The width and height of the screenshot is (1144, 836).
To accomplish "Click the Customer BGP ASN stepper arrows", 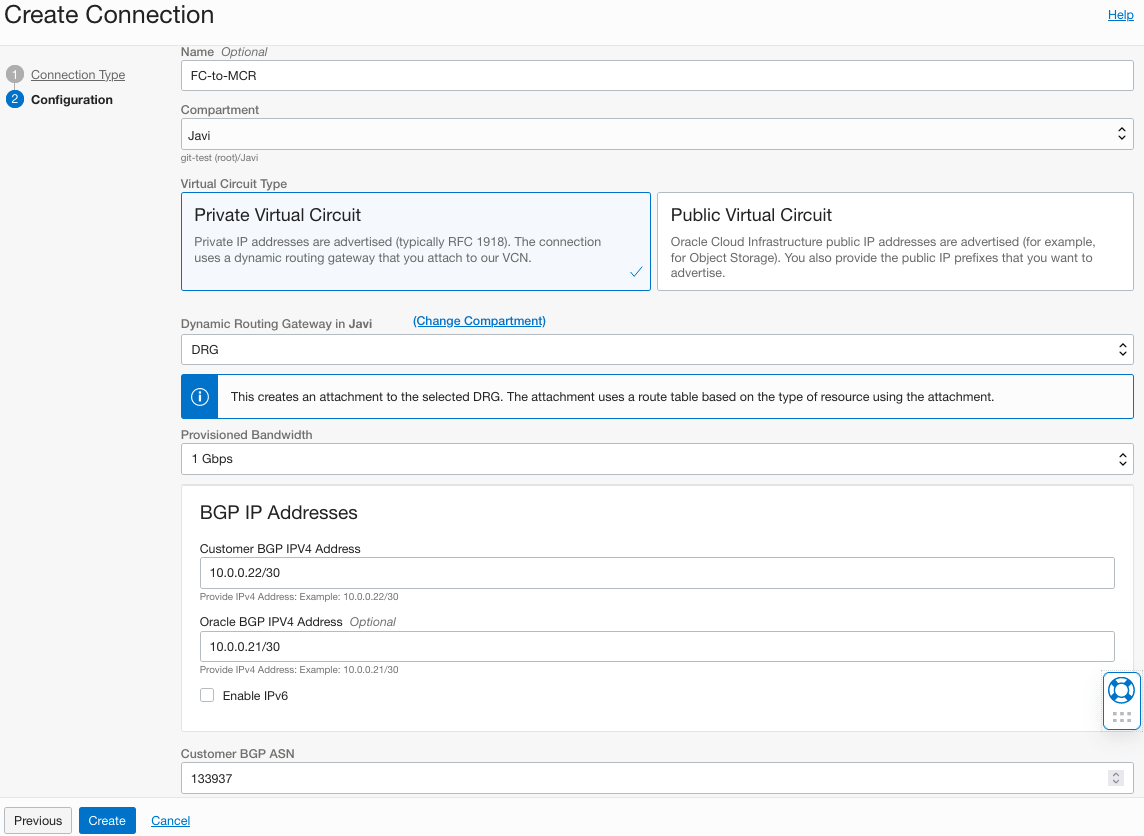I will click(1115, 778).
